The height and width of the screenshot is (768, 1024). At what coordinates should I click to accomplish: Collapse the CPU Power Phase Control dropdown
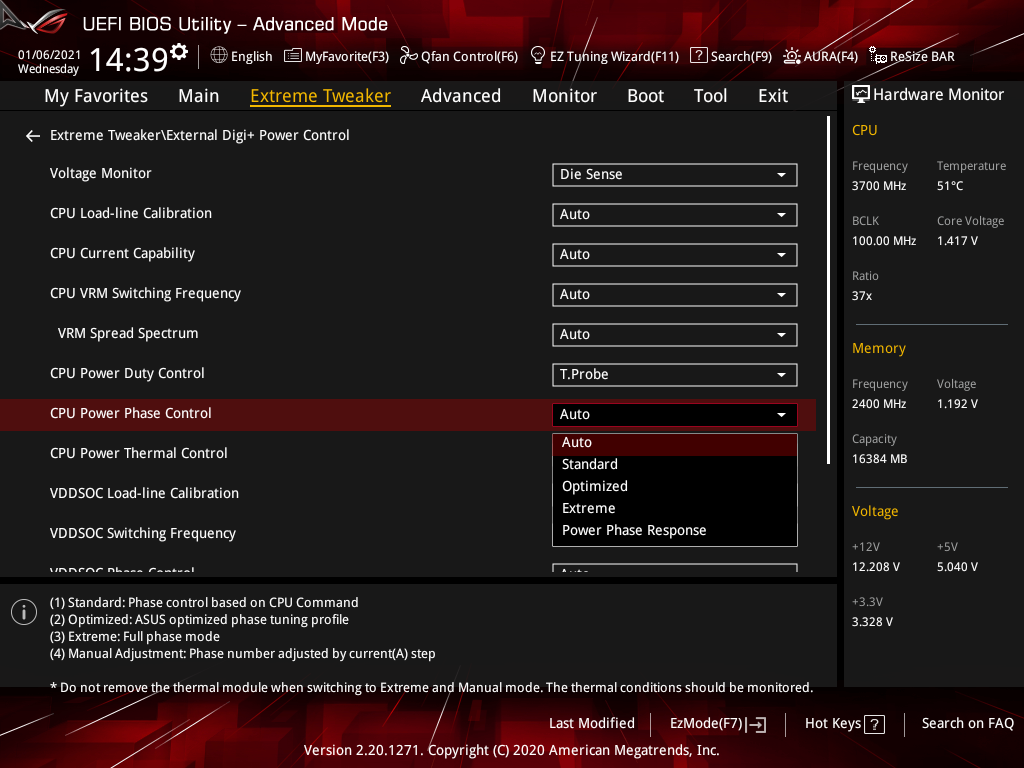tap(675, 415)
